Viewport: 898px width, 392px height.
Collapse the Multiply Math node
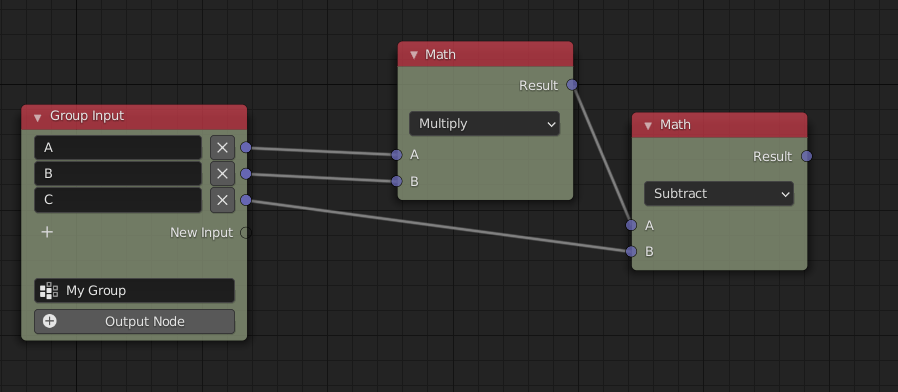pyautogui.click(x=414, y=56)
